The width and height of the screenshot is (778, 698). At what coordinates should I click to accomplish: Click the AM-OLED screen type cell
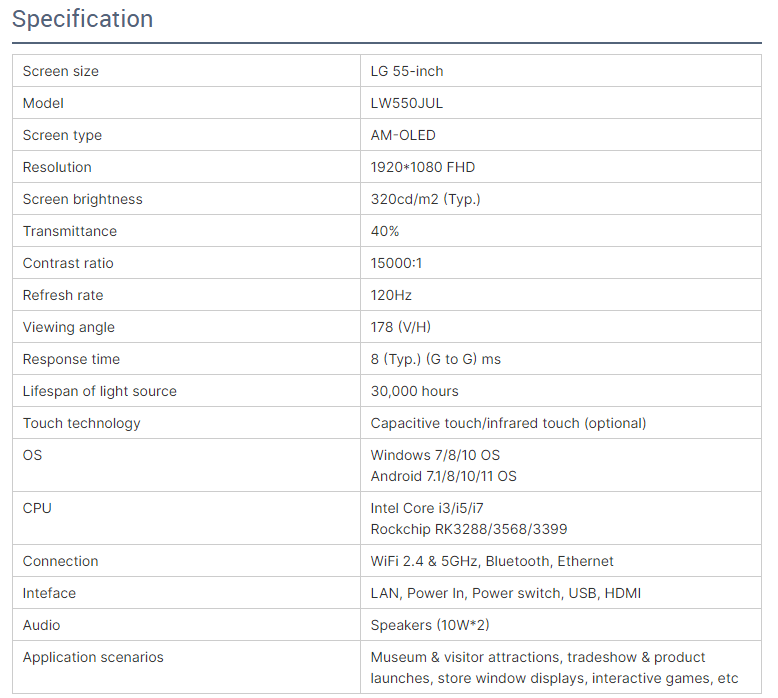click(561, 135)
